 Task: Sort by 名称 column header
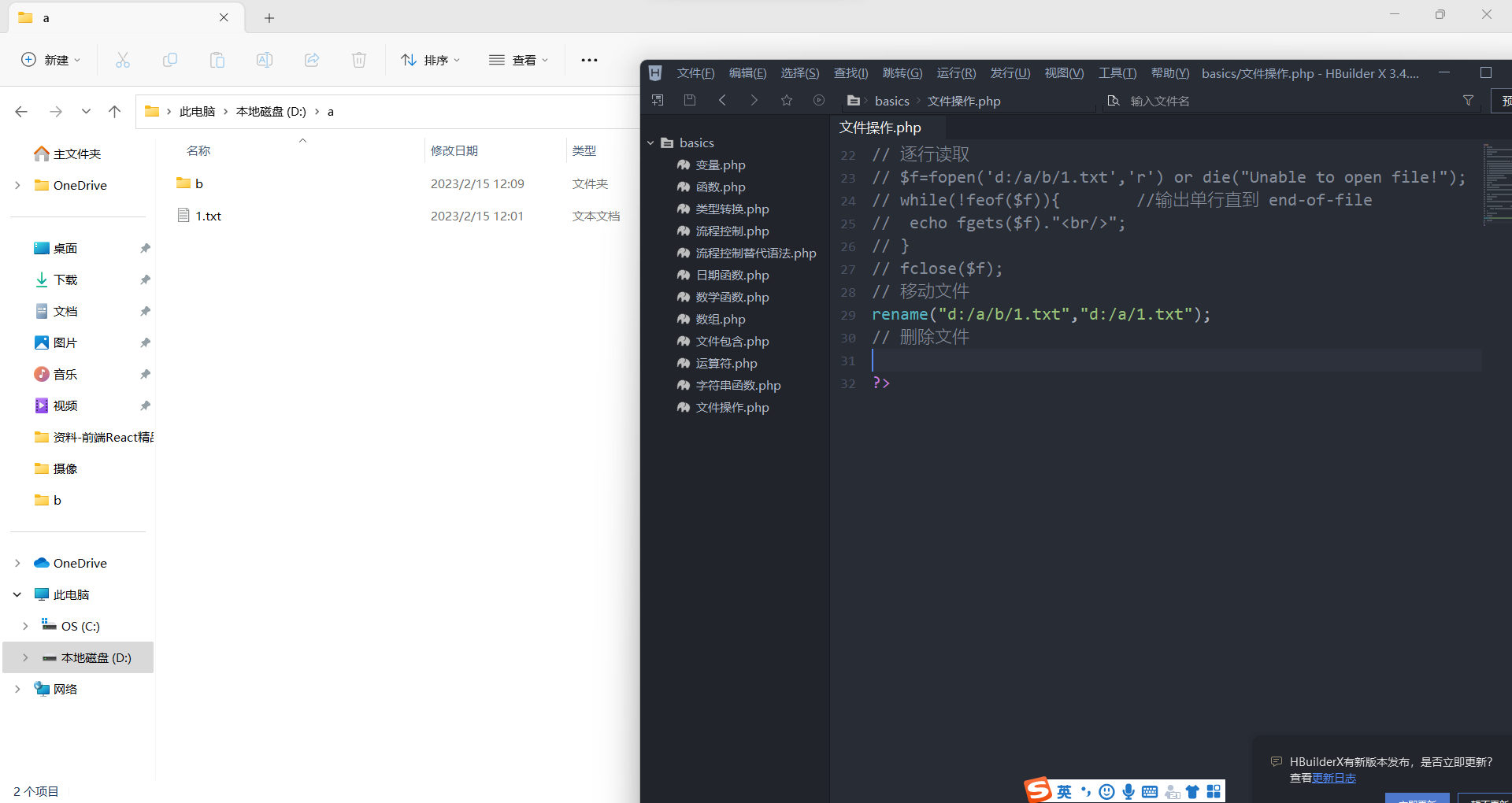click(x=198, y=150)
